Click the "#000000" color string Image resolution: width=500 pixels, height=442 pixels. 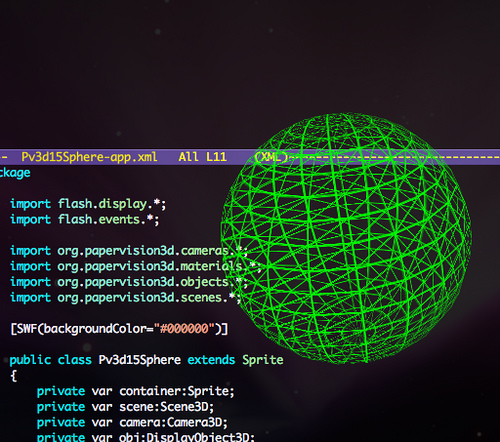tap(184, 329)
